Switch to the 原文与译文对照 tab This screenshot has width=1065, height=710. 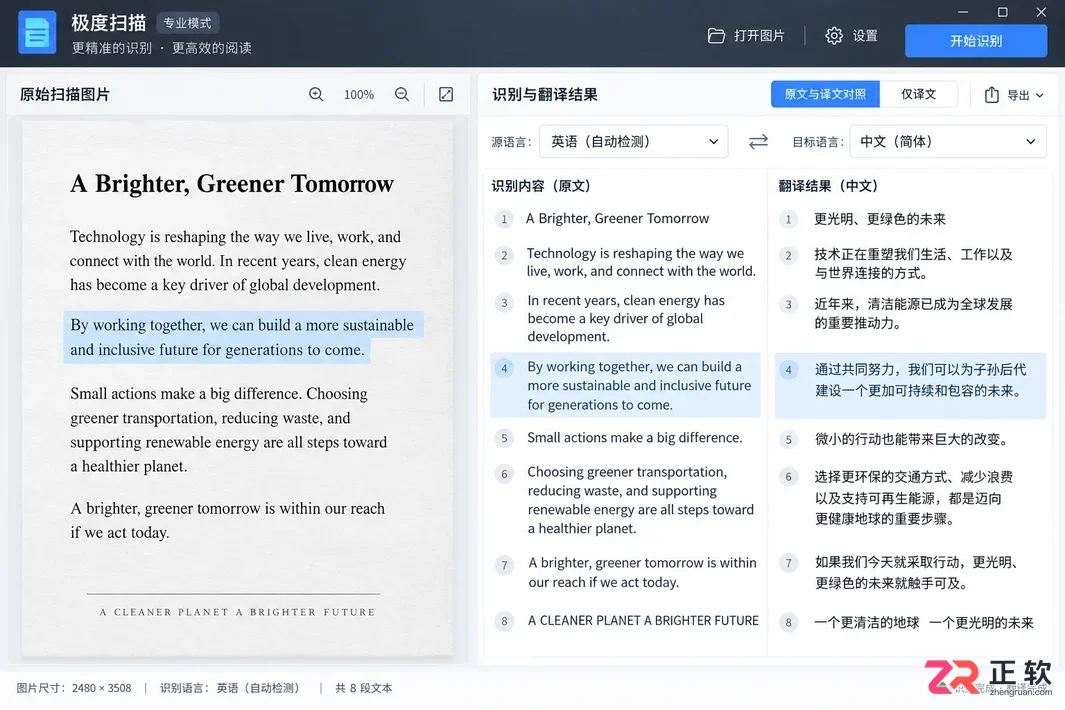[x=825, y=94]
